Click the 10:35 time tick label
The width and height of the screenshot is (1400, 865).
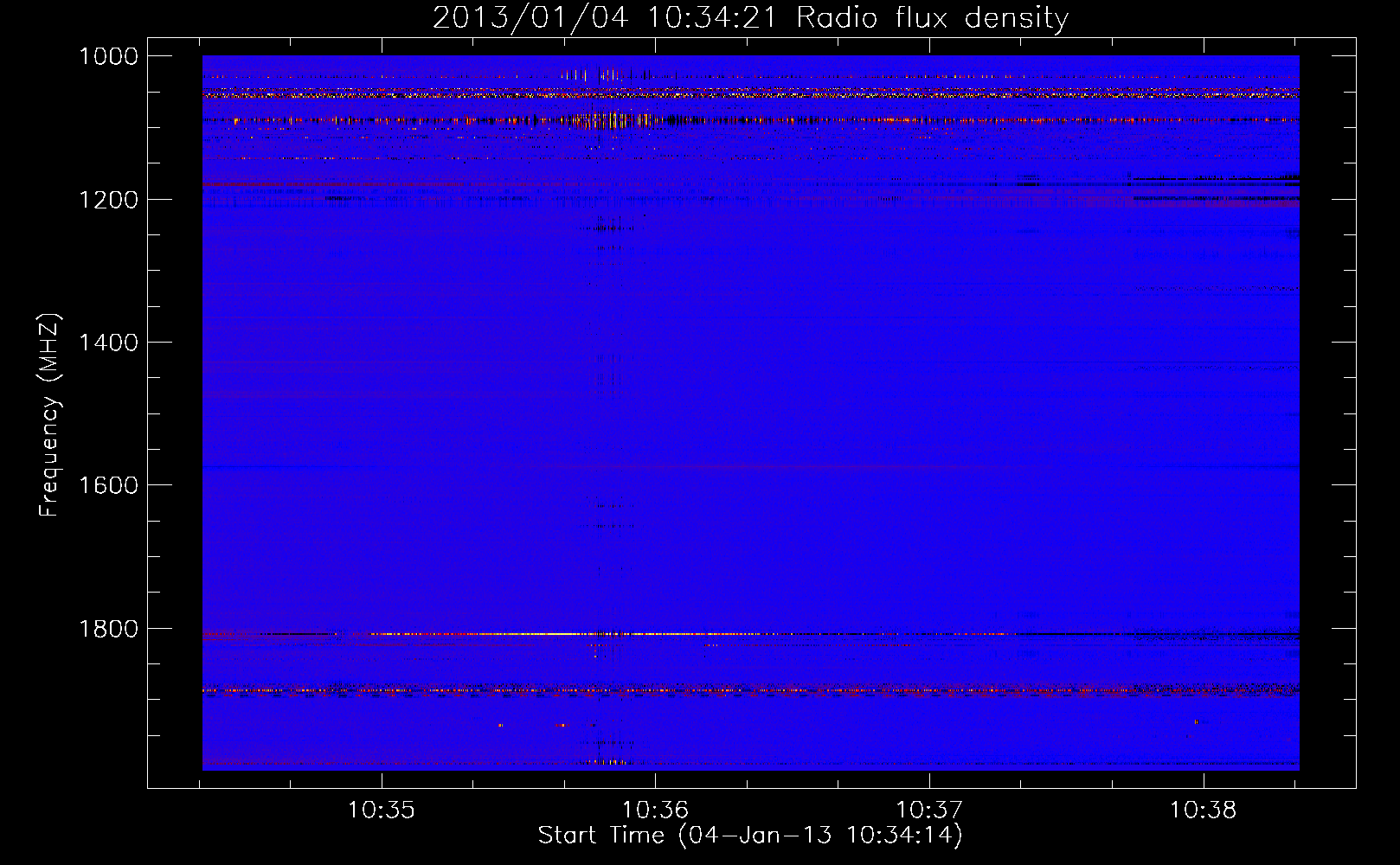click(x=382, y=811)
